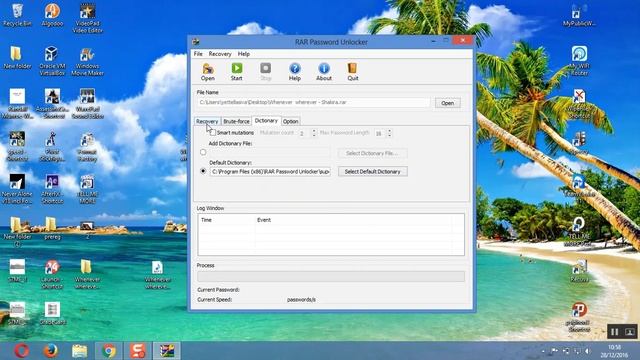Select the My WiFi Router desktop shortcut
Image resolution: width=640 pixels, height=360 pixels.
tap(579, 61)
